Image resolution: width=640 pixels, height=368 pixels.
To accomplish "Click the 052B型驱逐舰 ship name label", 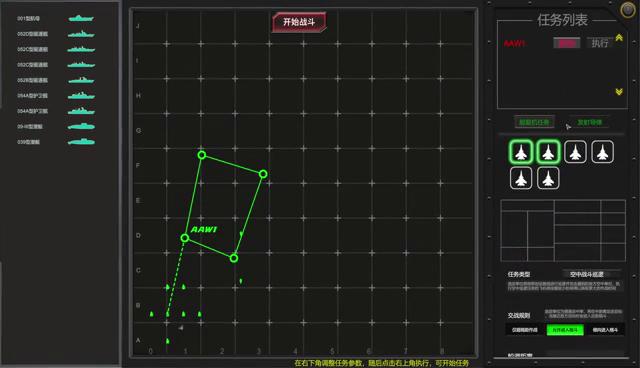I will pos(33,80).
